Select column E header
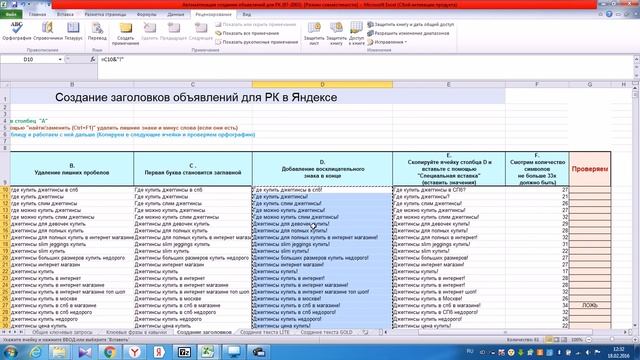 (x=449, y=84)
